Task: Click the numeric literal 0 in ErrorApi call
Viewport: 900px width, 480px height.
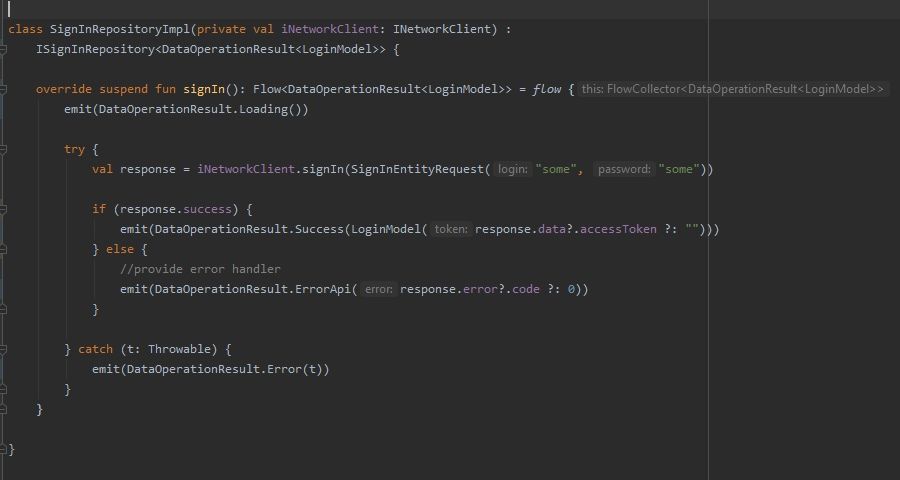Action: point(571,289)
